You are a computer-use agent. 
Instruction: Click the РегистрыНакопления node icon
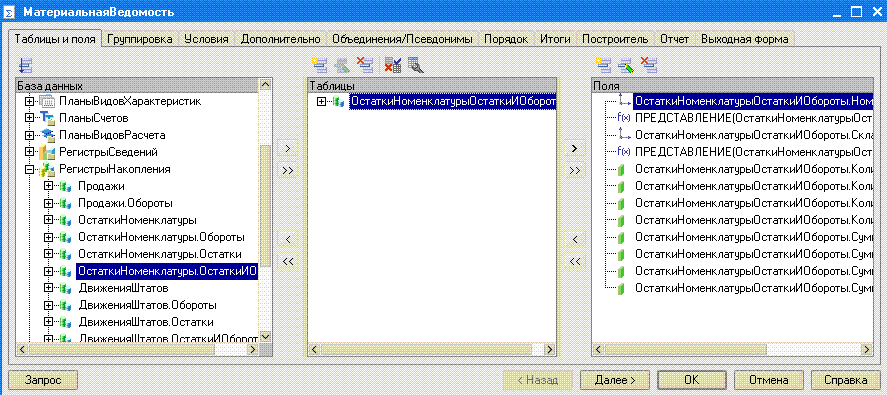click(x=48, y=169)
